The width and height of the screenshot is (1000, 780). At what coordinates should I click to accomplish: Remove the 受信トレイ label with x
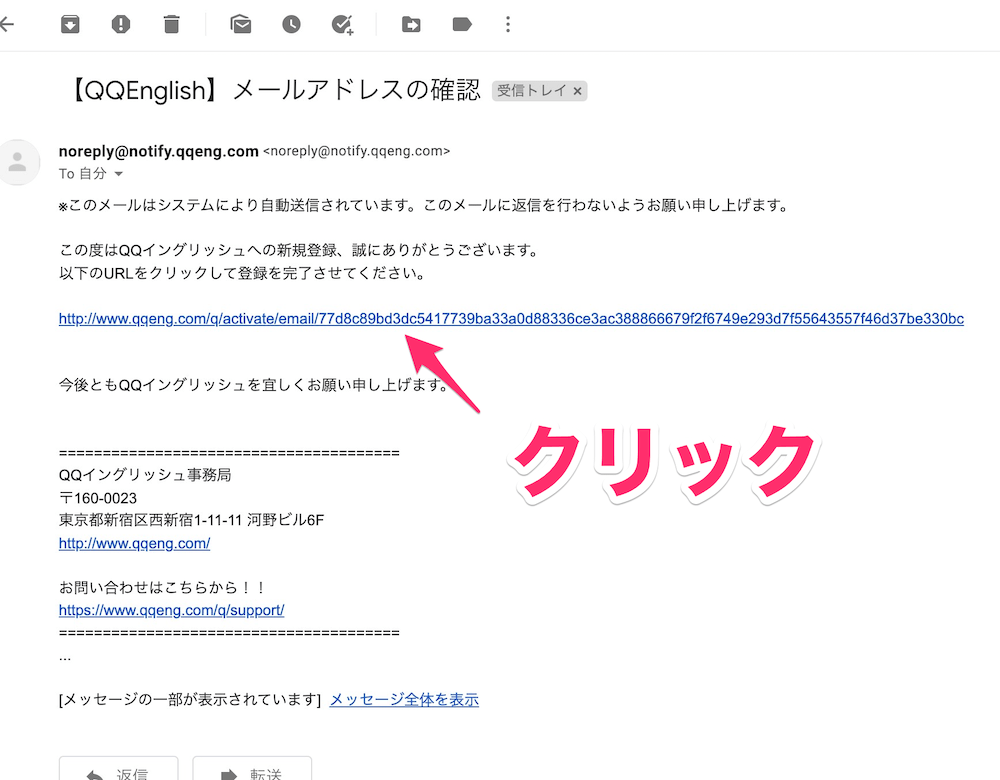[577, 91]
